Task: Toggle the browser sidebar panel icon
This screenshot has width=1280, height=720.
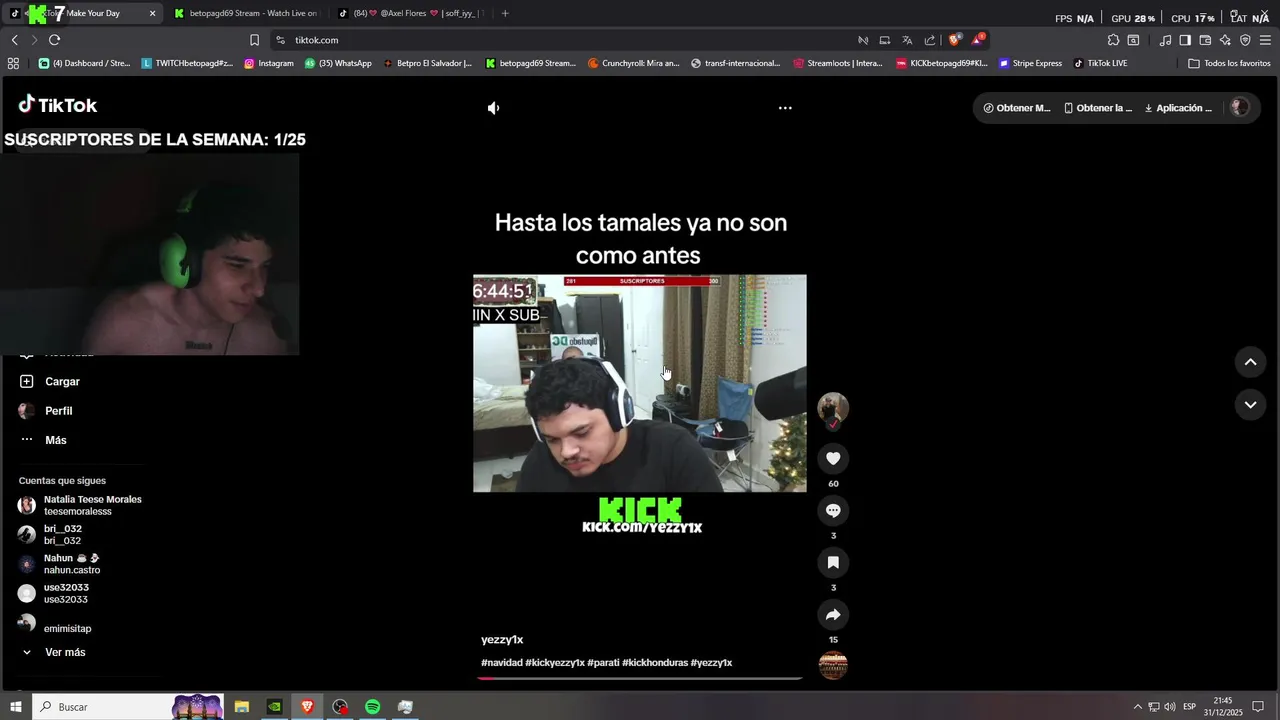Action: pos(1185,40)
